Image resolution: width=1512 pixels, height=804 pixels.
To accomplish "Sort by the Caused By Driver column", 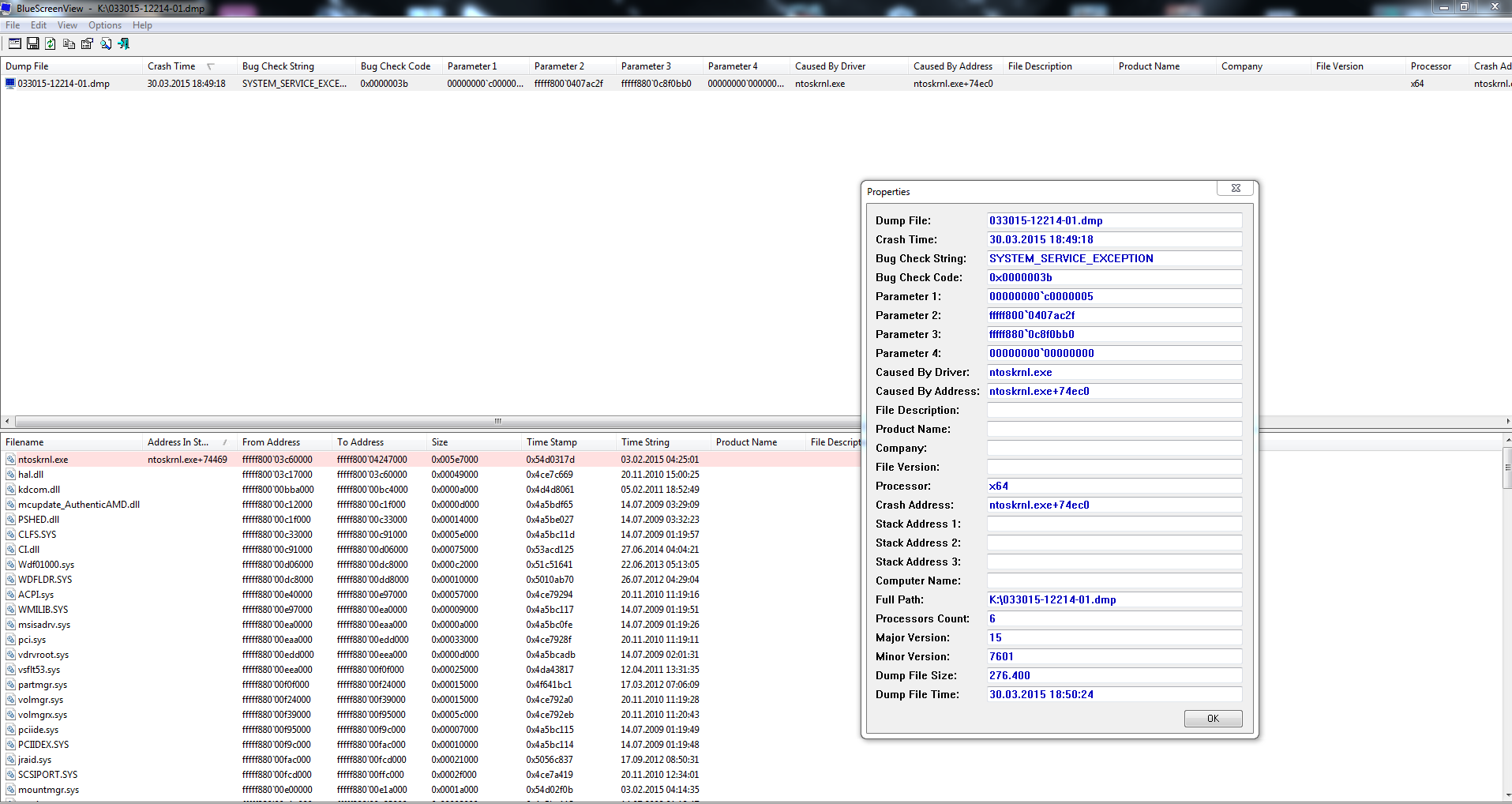I will [x=849, y=66].
